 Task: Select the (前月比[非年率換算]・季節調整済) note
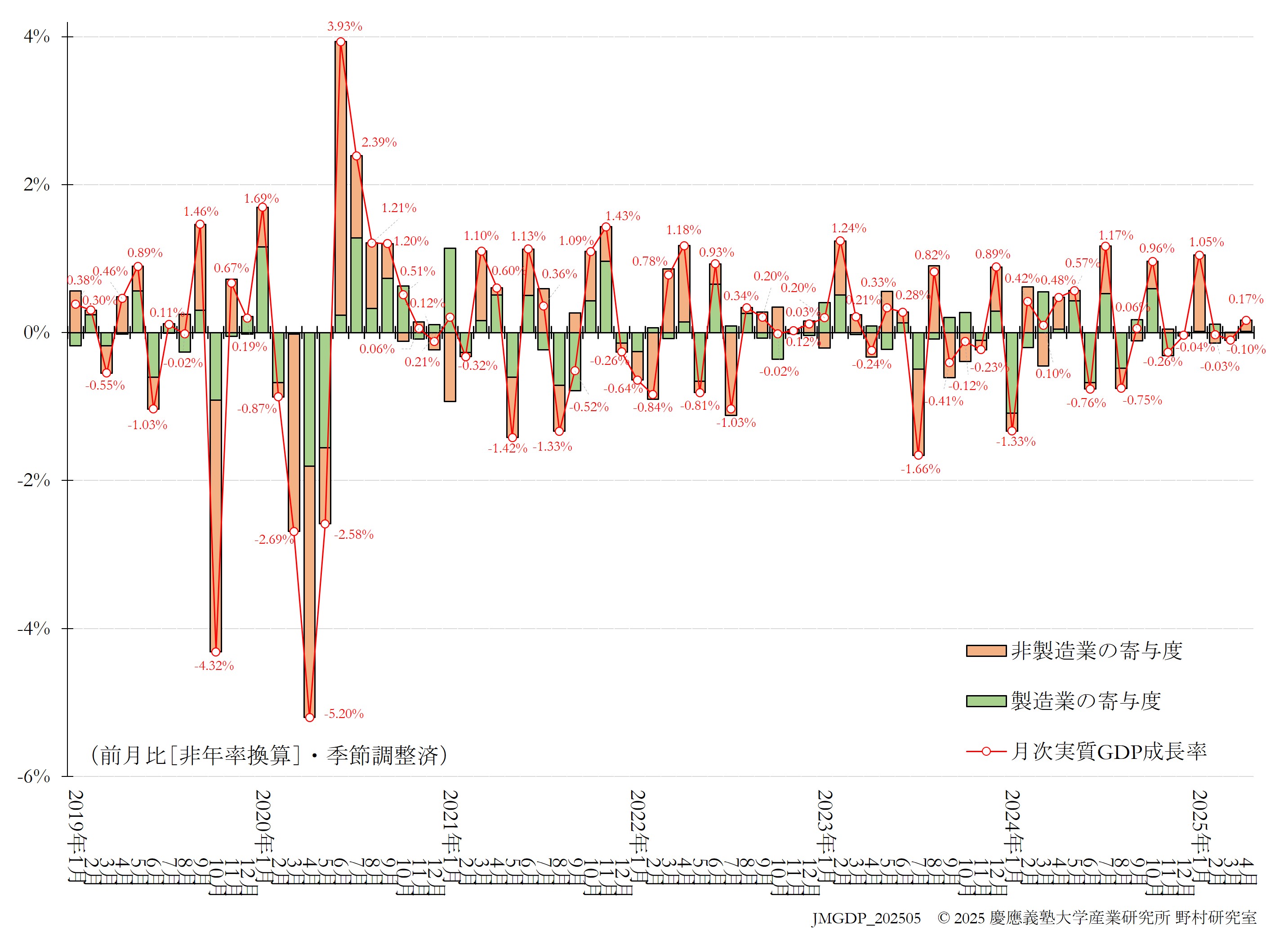270,755
